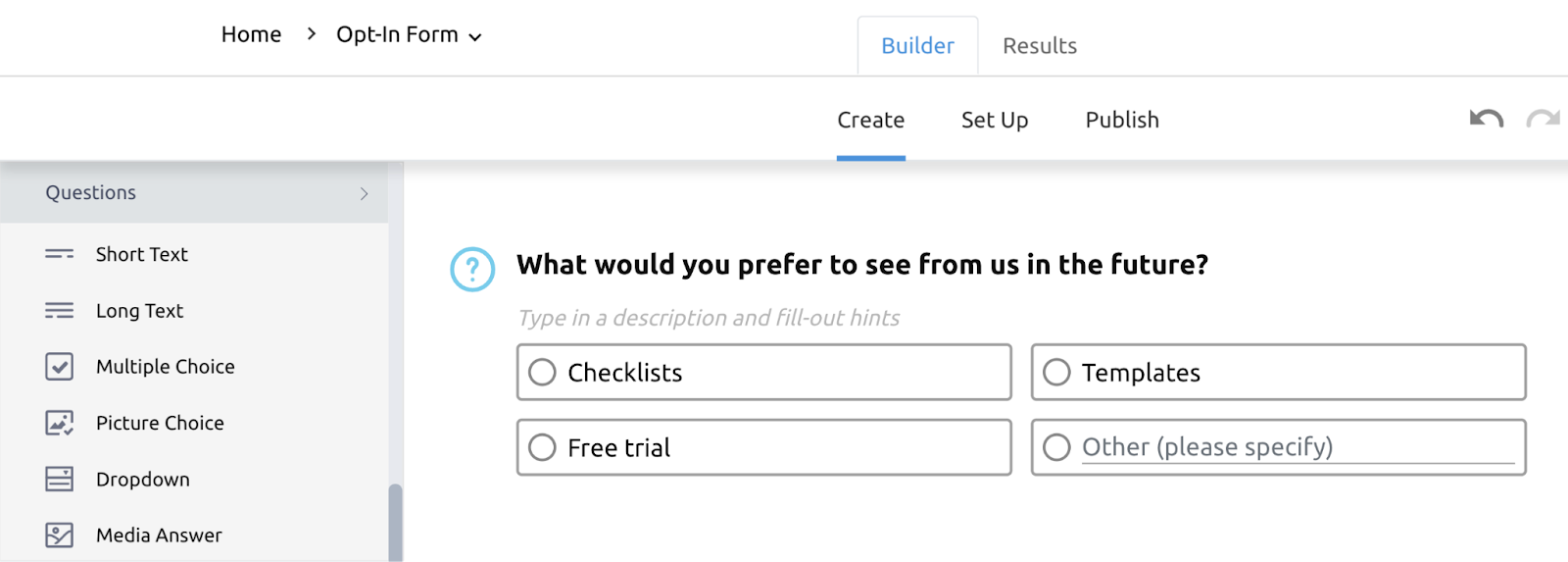Click the Picture Choice icon
Screen dimensions: 1568x562
(59, 423)
